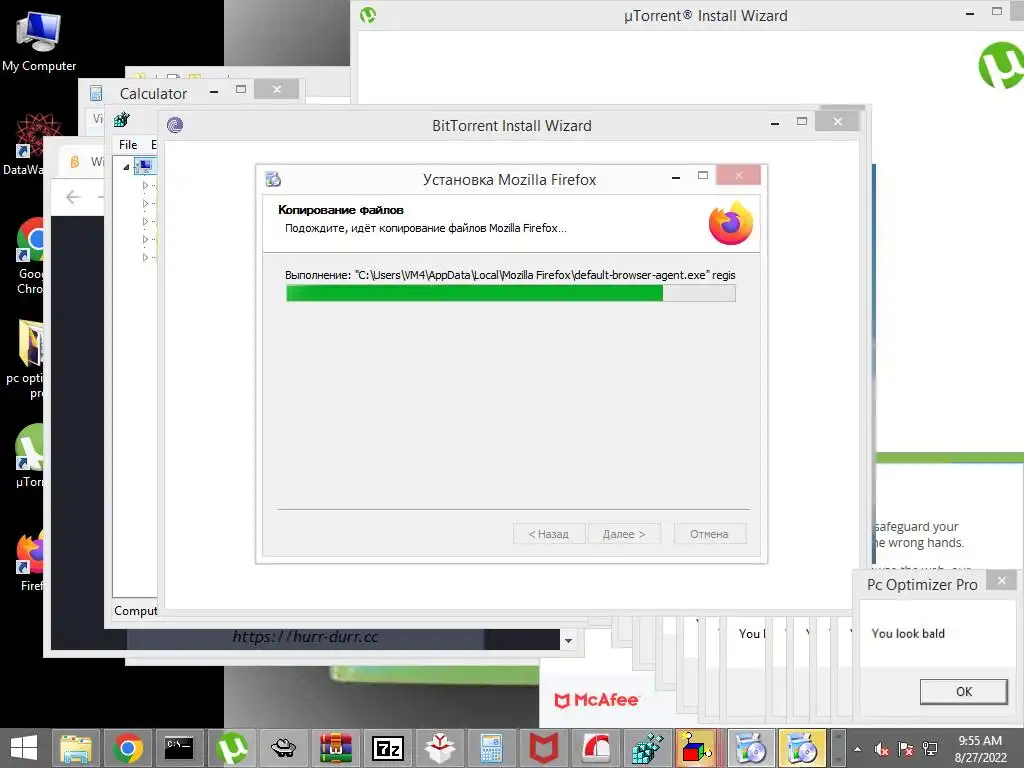The width and height of the screenshot is (1024, 768).
Task: Open the pc optimizer pro desktop folder
Action: [x=26, y=358]
